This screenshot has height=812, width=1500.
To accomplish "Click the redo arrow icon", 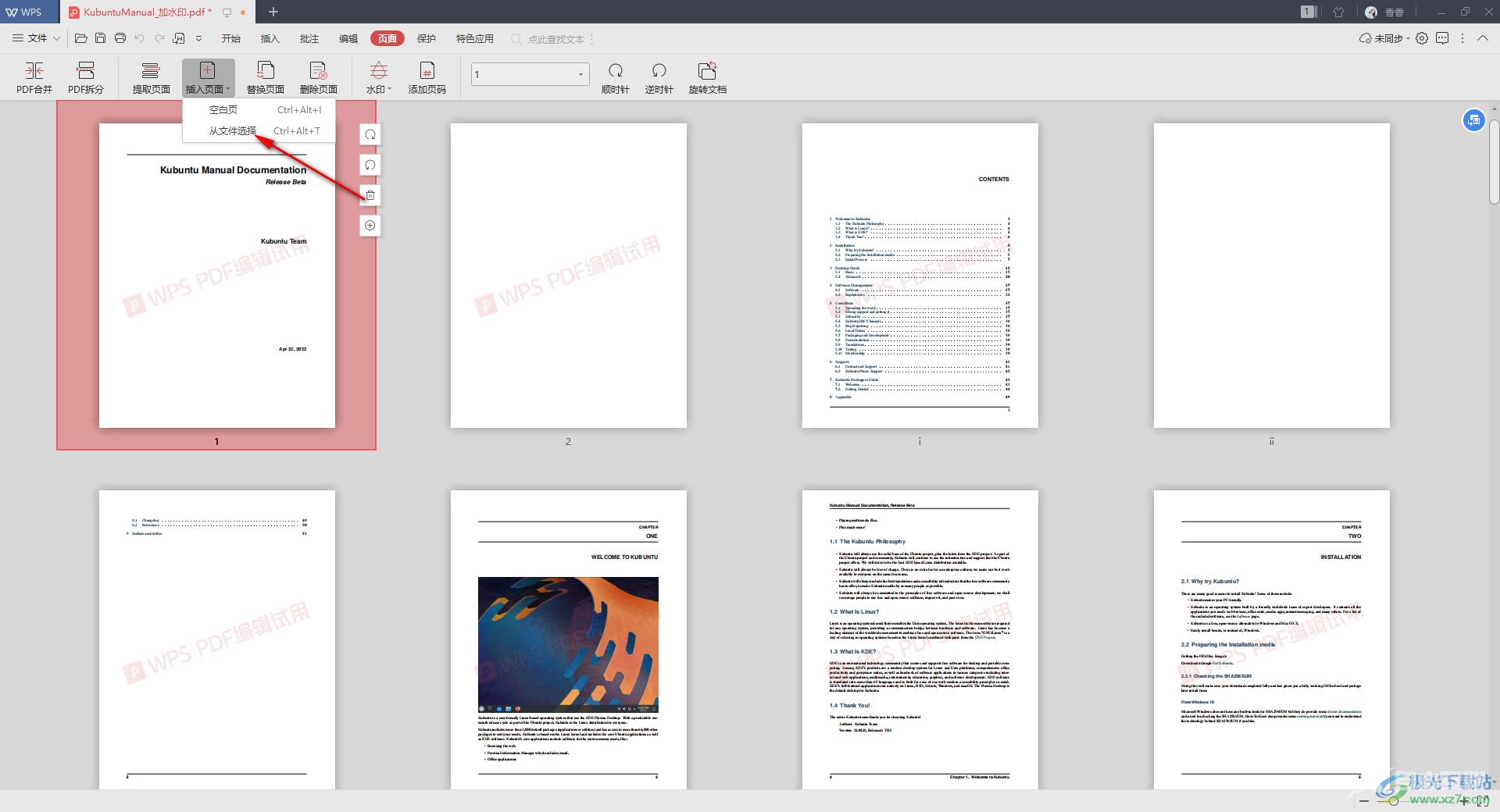I will tap(159, 38).
